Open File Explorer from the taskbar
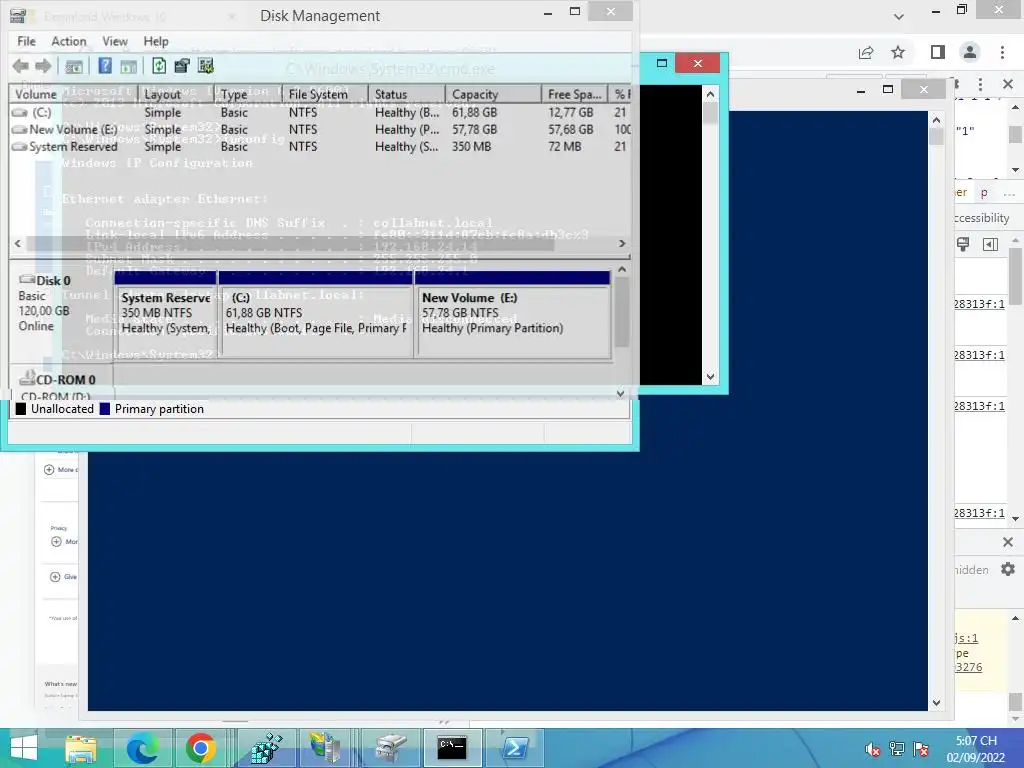The width and height of the screenshot is (1024, 768). (81, 748)
